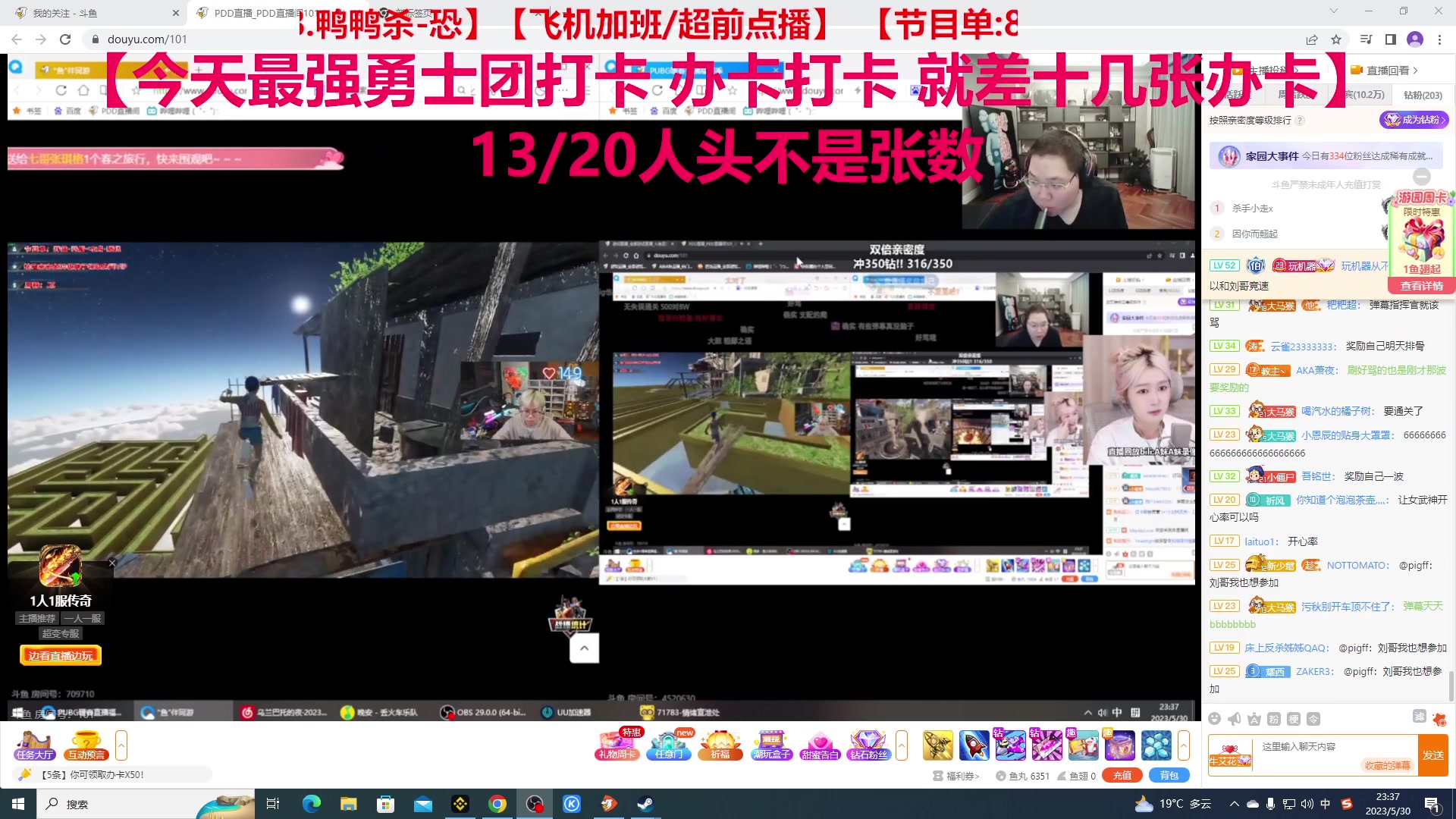Image resolution: width=1456 pixels, height=819 pixels.
Task: Open Google Chrome taskbar icon
Action: (497, 804)
